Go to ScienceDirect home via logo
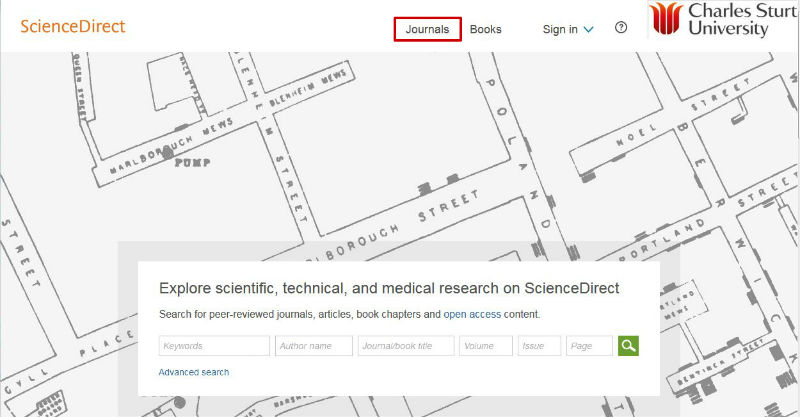This screenshot has height=417, width=800. coord(72,26)
